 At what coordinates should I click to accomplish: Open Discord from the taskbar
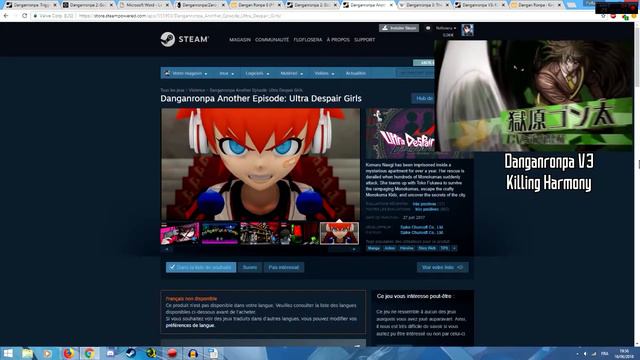click(110, 353)
